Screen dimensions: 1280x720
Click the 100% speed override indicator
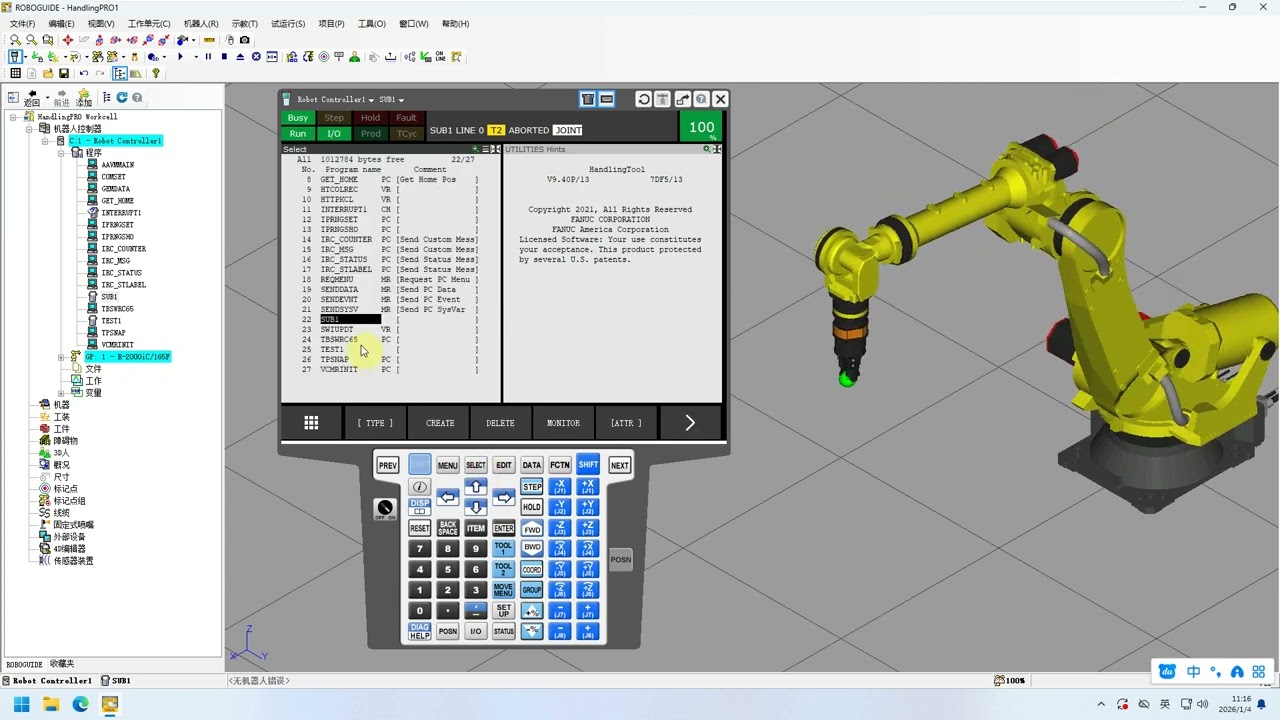[702, 128]
